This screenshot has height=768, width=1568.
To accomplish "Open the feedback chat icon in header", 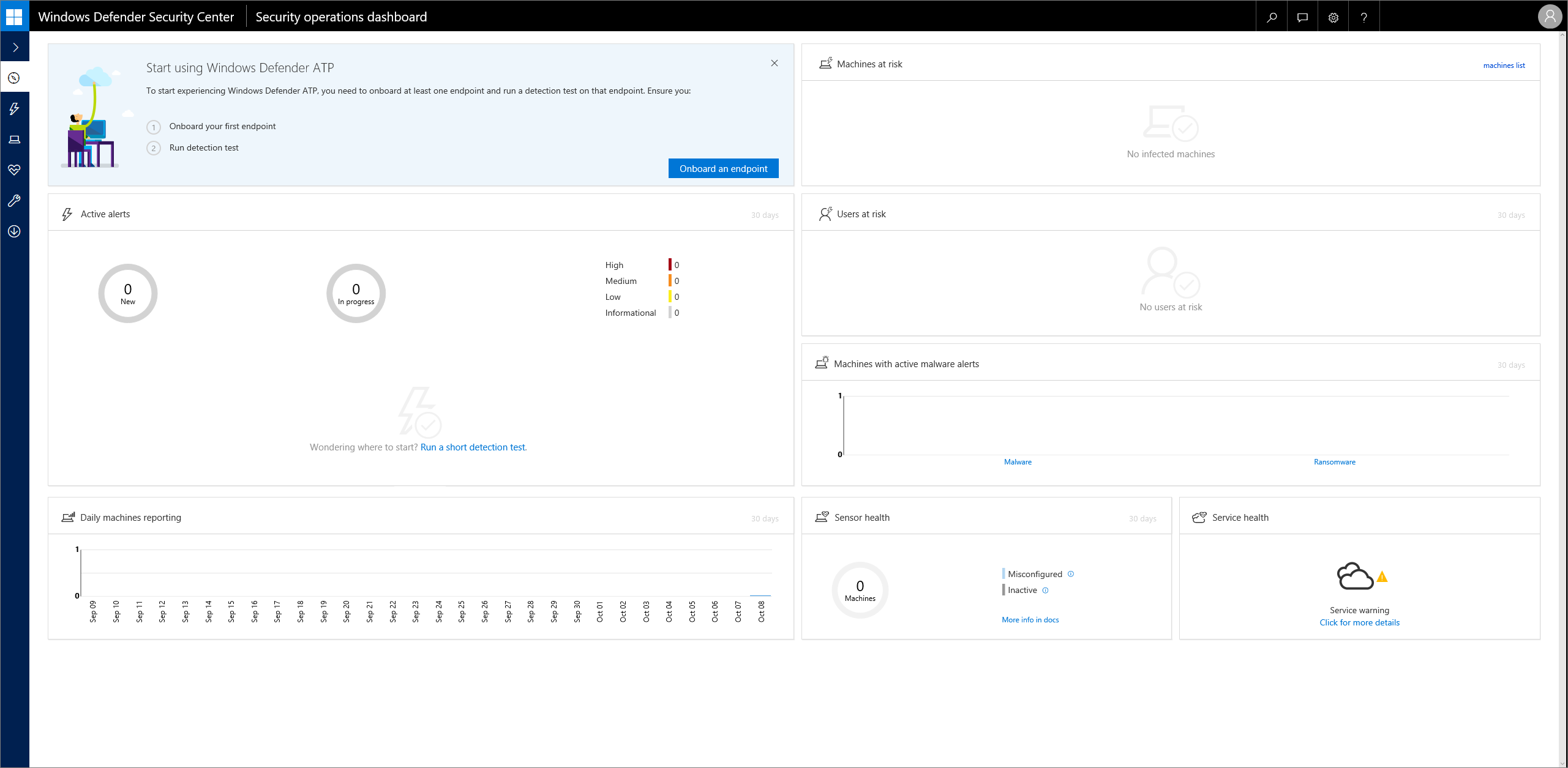I will click(x=1302, y=17).
